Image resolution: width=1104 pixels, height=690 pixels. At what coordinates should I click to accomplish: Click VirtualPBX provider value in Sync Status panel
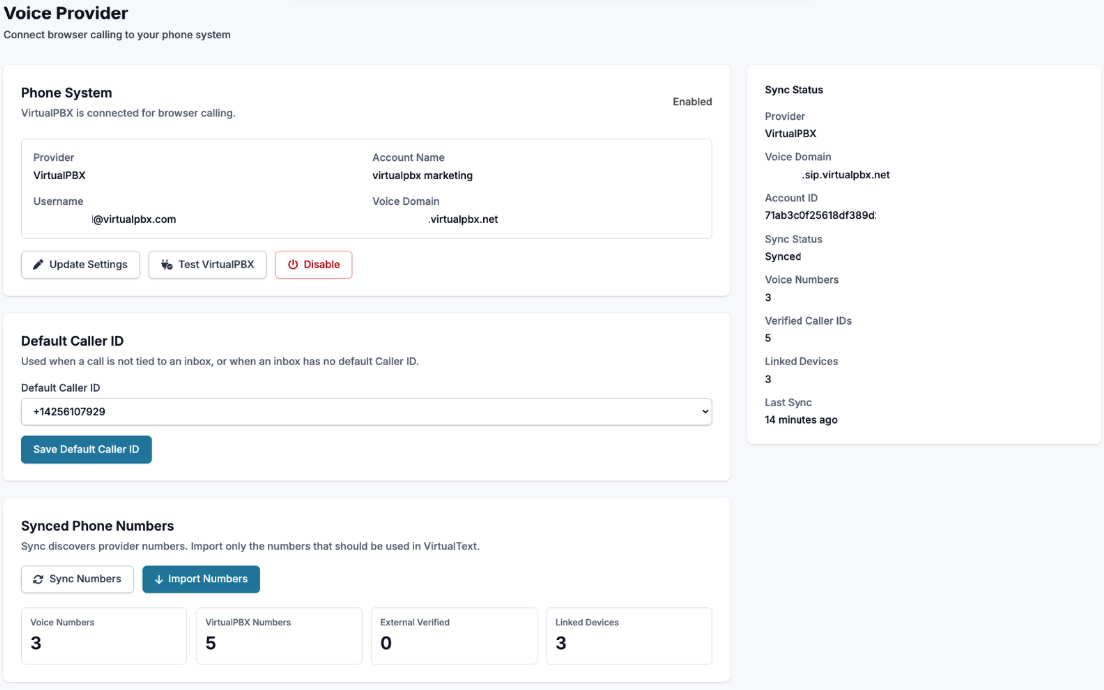[791, 133]
